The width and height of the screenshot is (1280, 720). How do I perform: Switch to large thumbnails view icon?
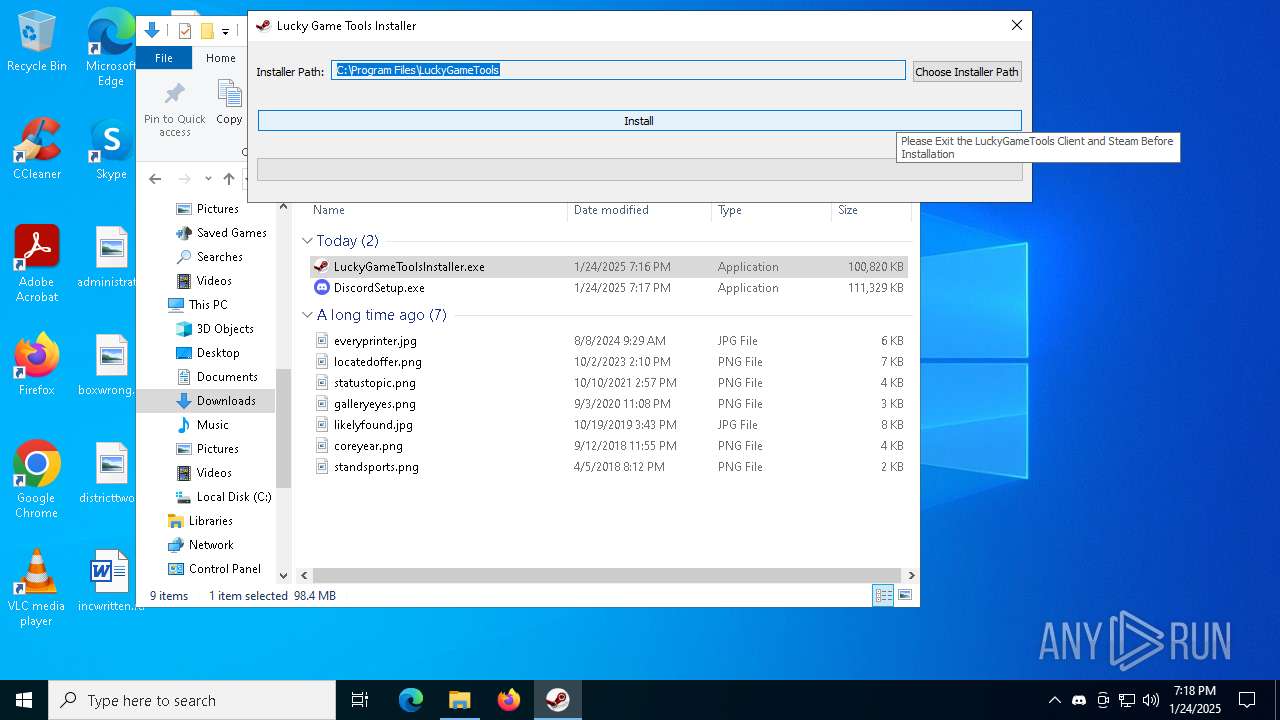[x=904, y=595]
